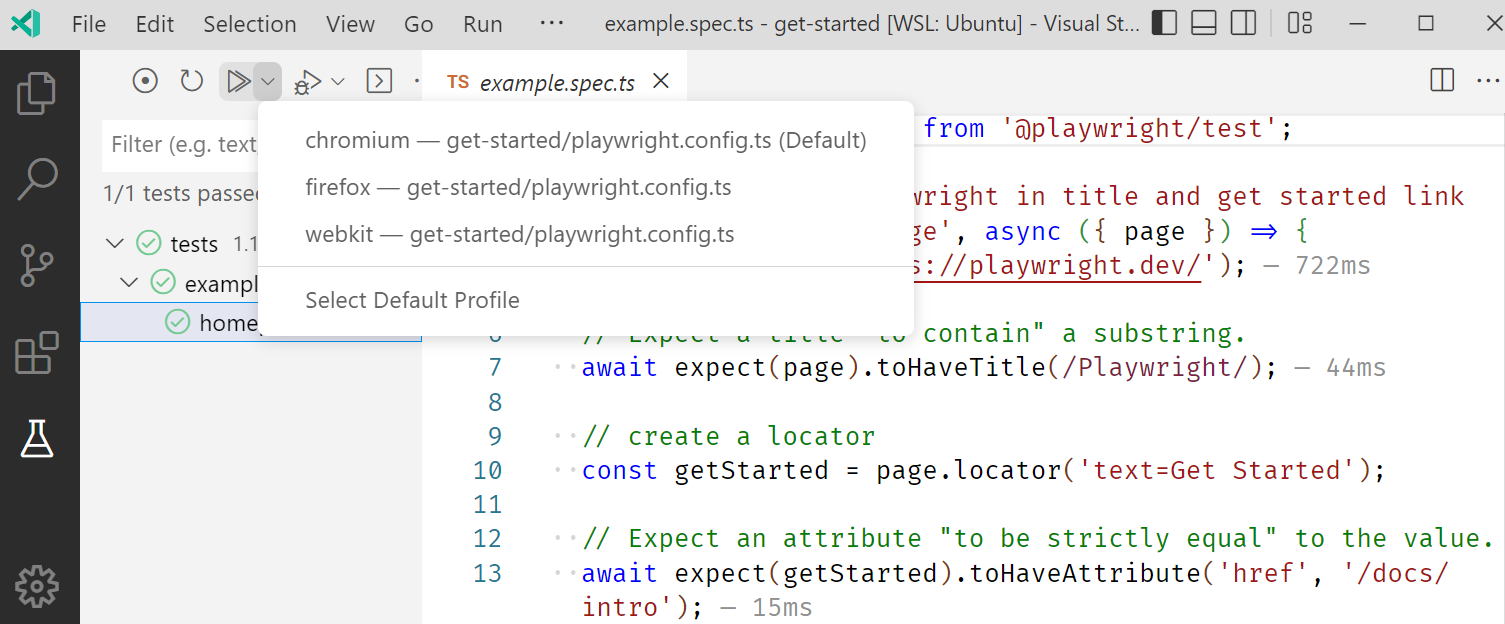This screenshot has width=1505, height=624.
Task: Click the record circle icon in Testing toolbar
Action: click(145, 81)
